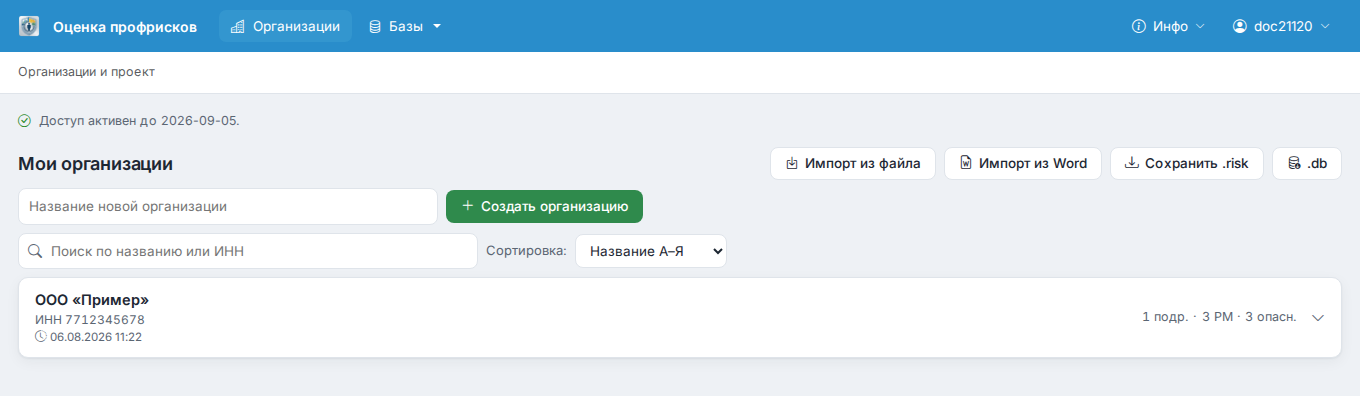Click the Организации и проект breadcrumb

tap(86, 72)
